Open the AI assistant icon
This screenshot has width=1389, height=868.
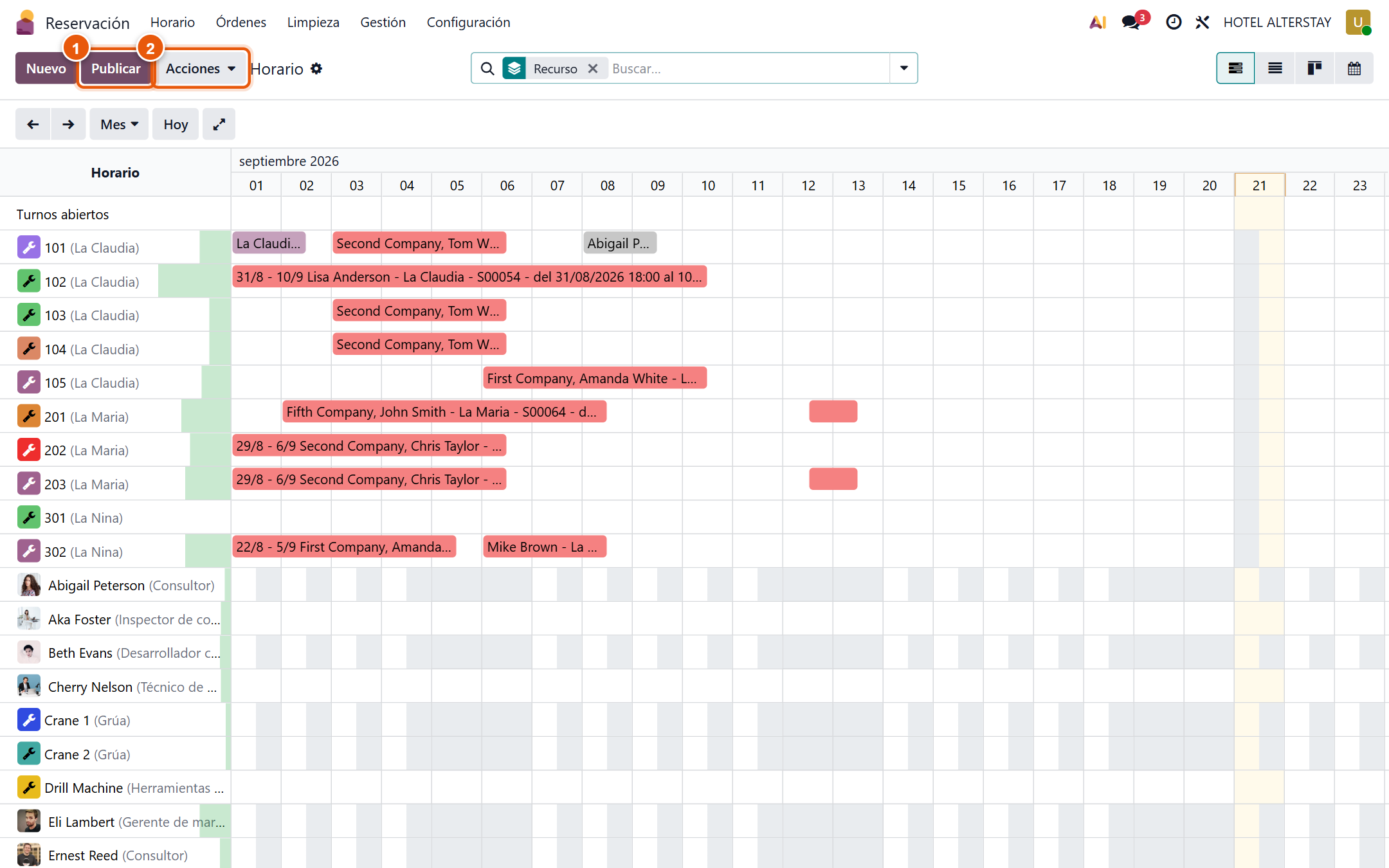tap(1098, 23)
